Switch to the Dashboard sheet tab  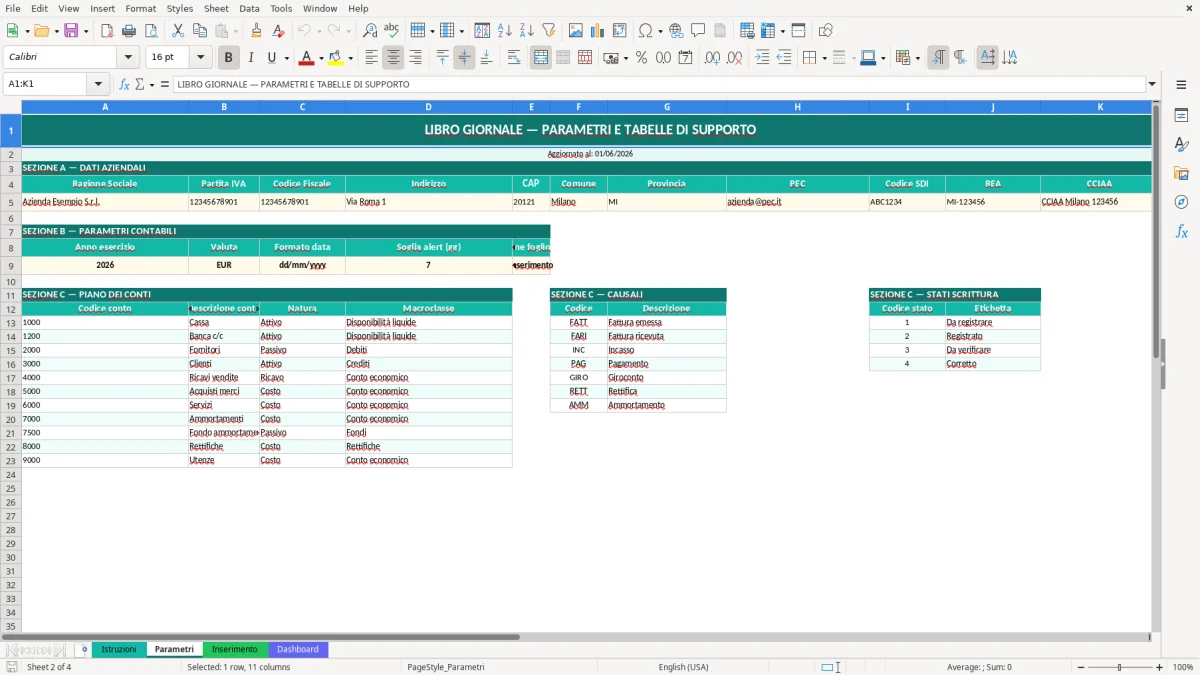(298, 649)
